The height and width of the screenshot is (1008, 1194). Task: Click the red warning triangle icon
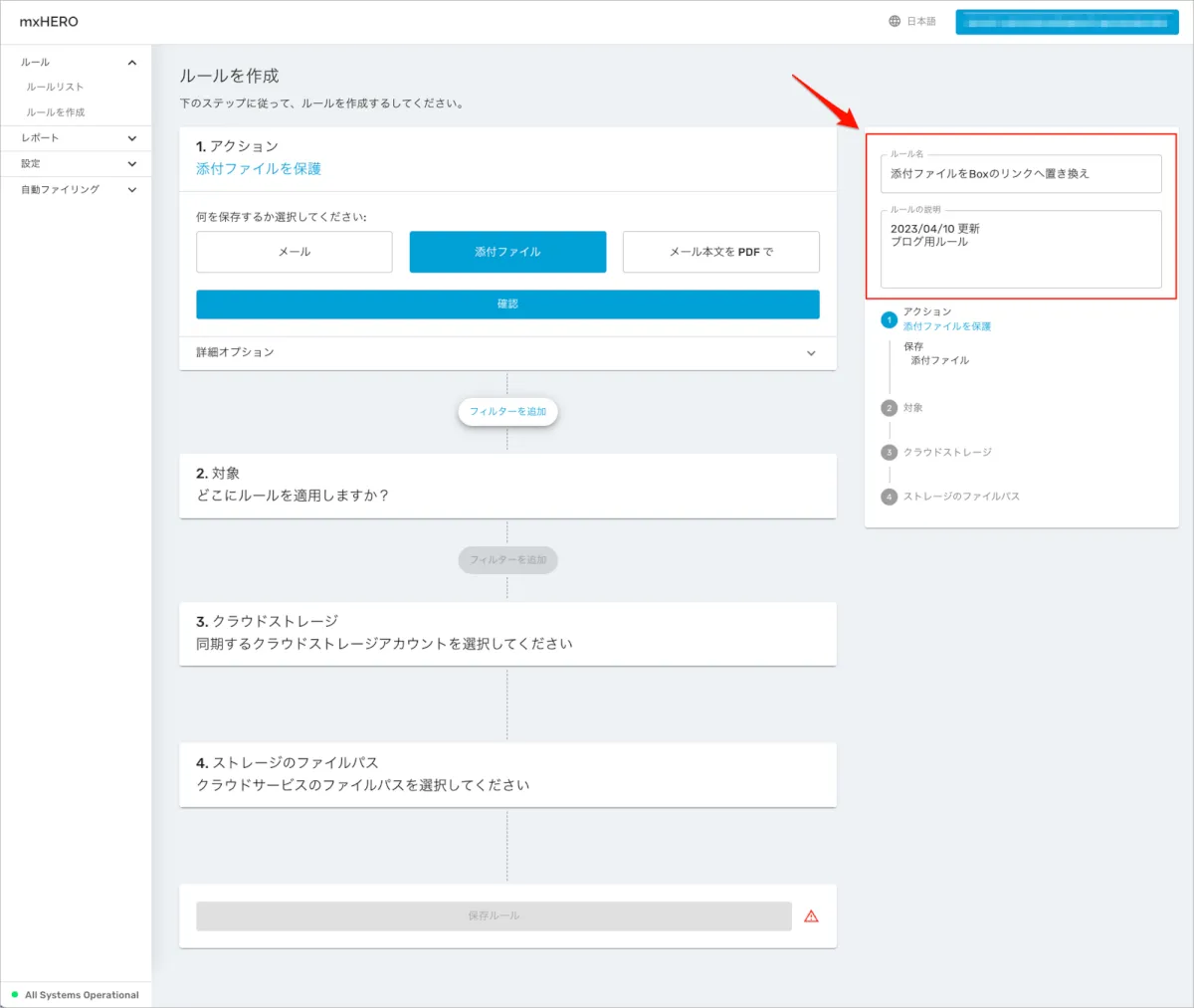(811, 916)
